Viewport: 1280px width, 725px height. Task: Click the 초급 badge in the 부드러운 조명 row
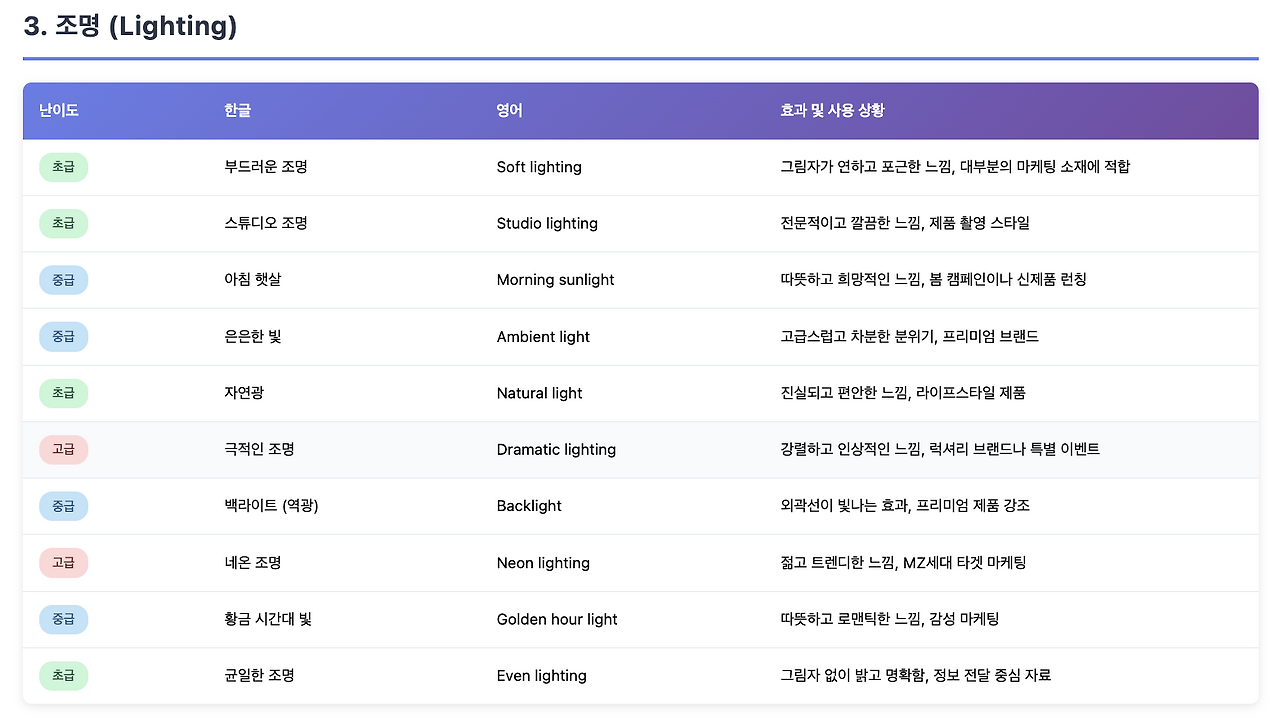click(64, 167)
